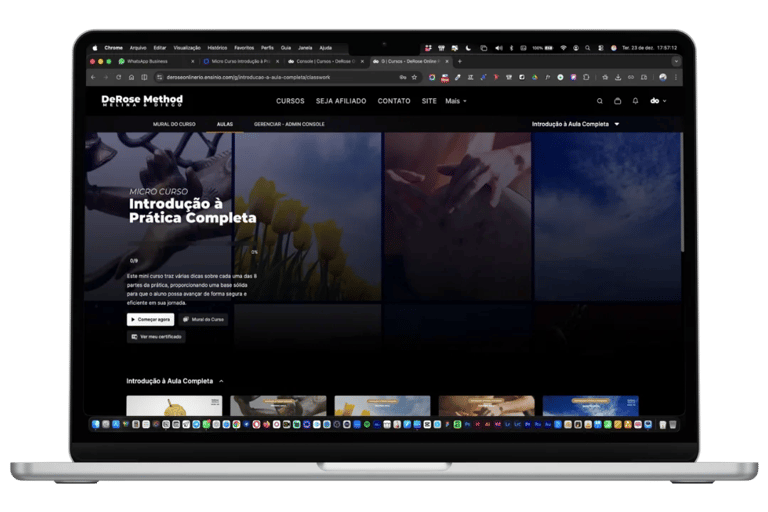Image resolution: width=768 pixels, height=512 pixels.
Task: Click the '0/9' progress text
Action: coord(134,261)
